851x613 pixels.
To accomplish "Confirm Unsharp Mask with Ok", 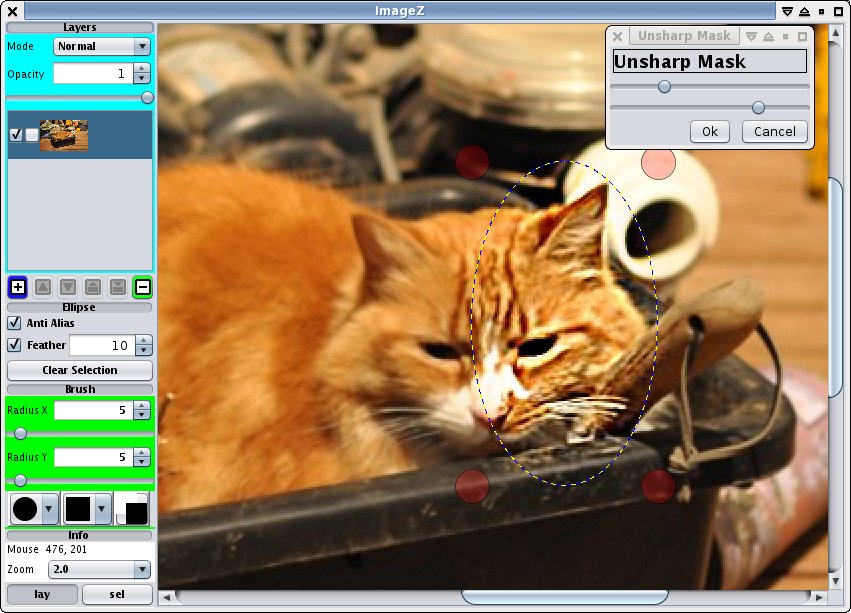I will [709, 131].
